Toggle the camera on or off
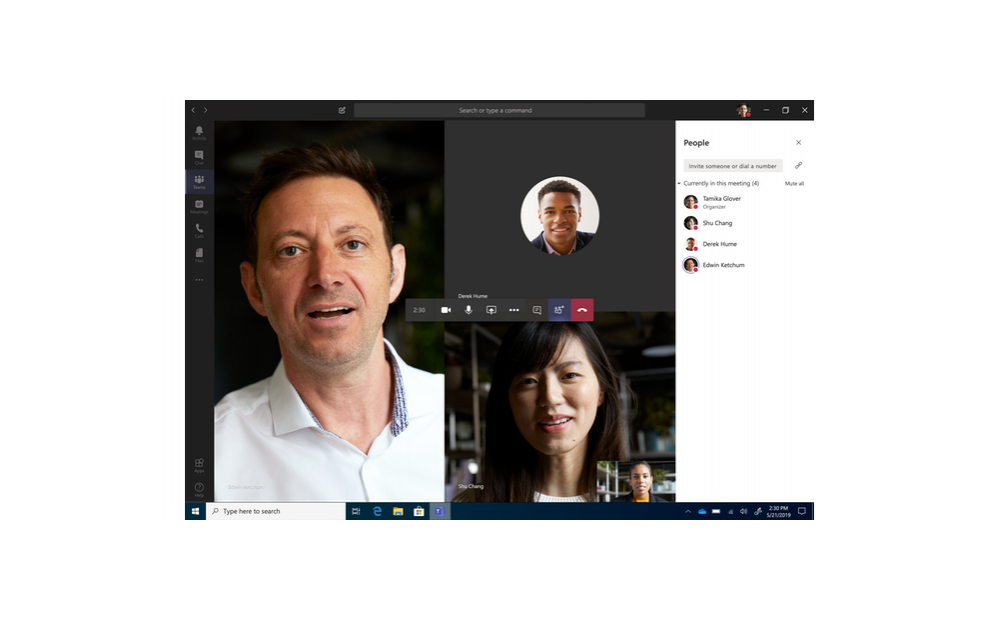1000x620 pixels. 446,310
